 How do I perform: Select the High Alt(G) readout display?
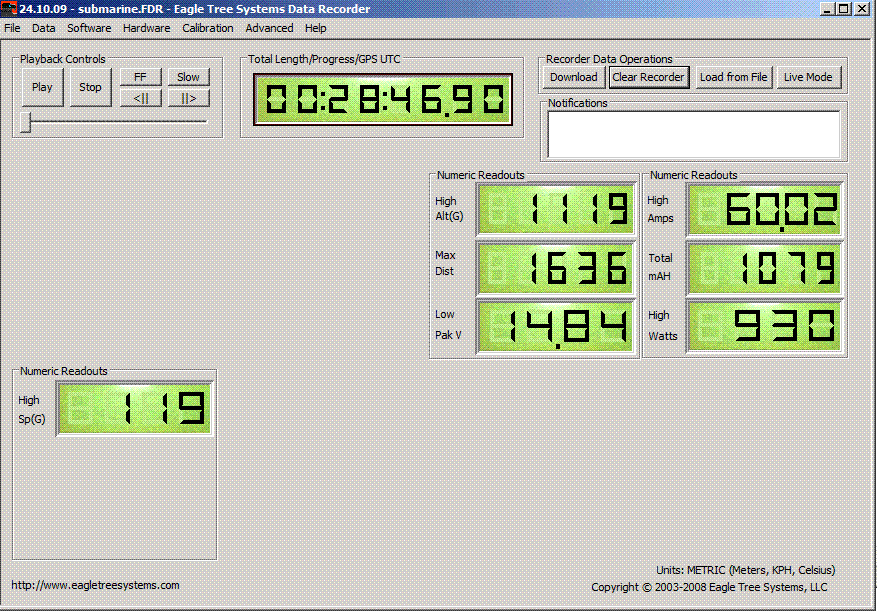pyautogui.click(x=556, y=209)
